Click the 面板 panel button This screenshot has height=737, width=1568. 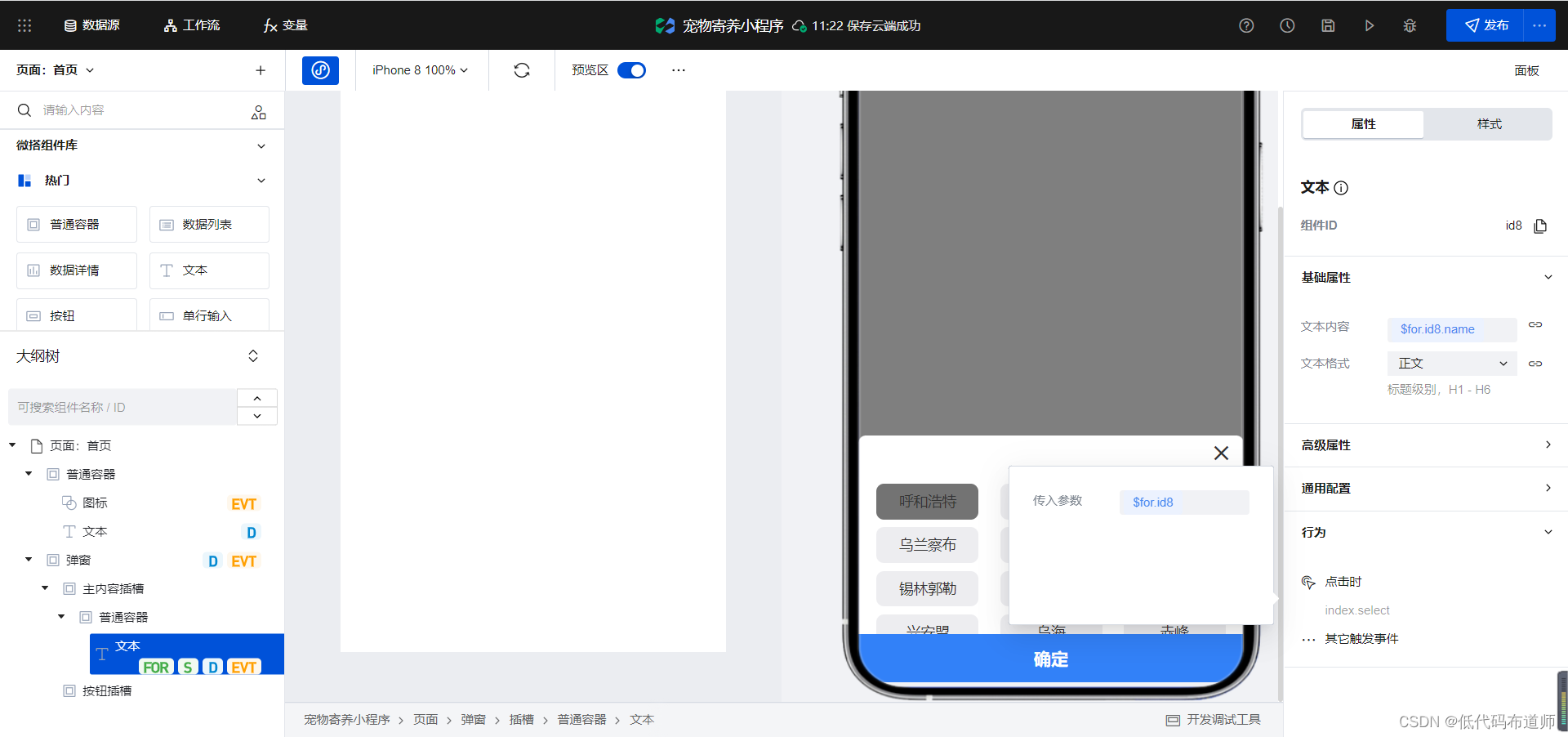(1526, 70)
